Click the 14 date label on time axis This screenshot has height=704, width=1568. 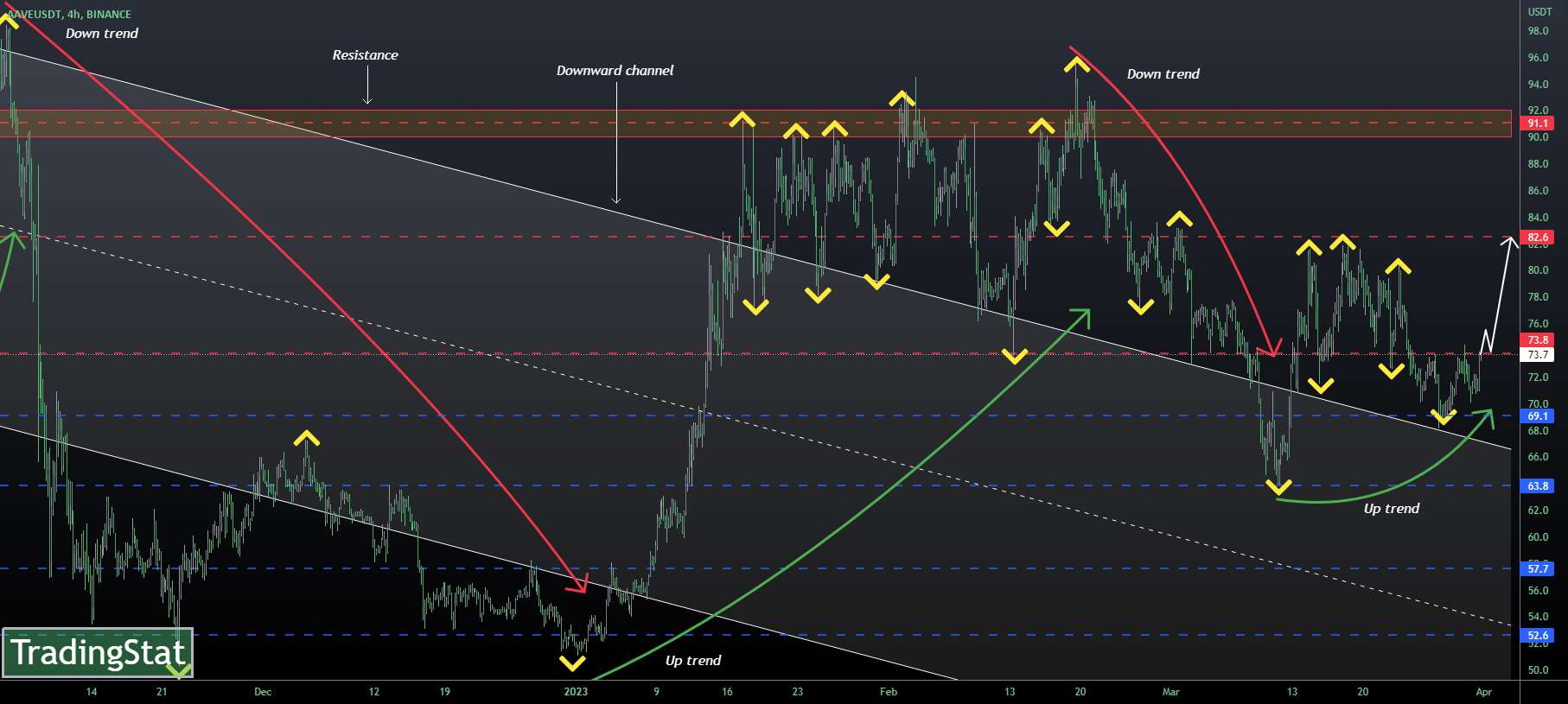pyautogui.click(x=92, y=692)
